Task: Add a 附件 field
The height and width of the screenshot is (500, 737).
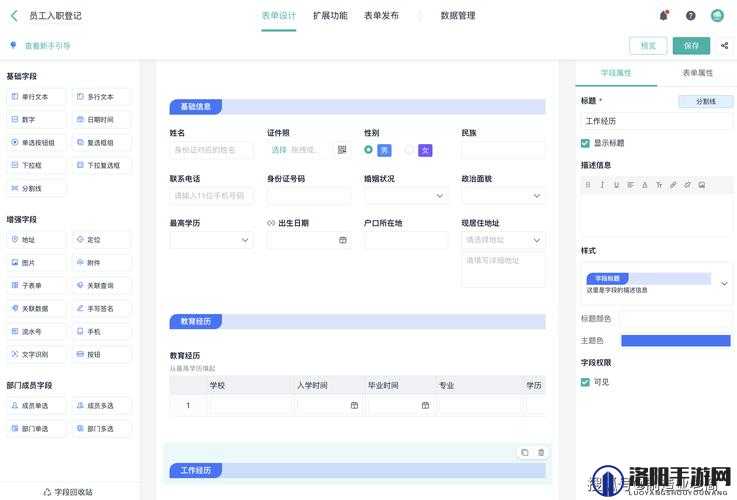Action: [x=102, y=263]
